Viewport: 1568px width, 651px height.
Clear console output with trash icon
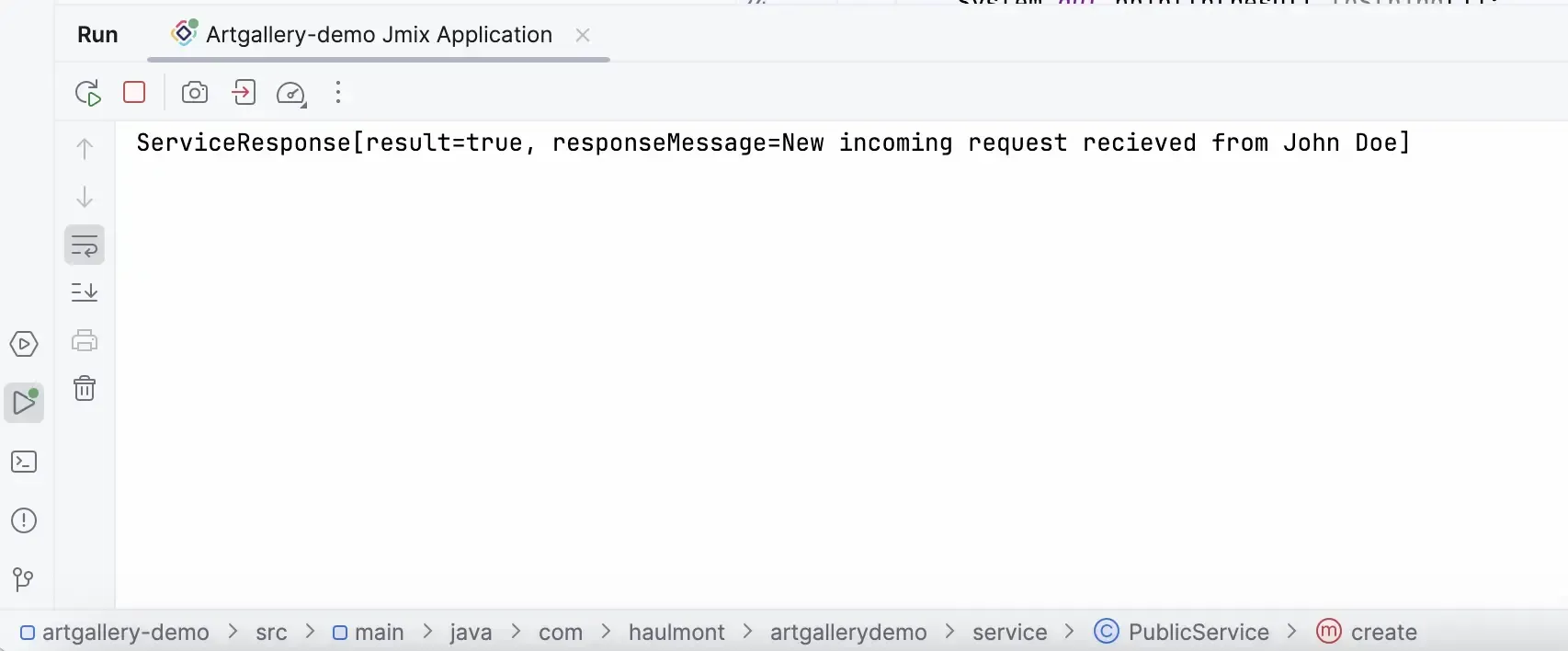tap(85, 388)
